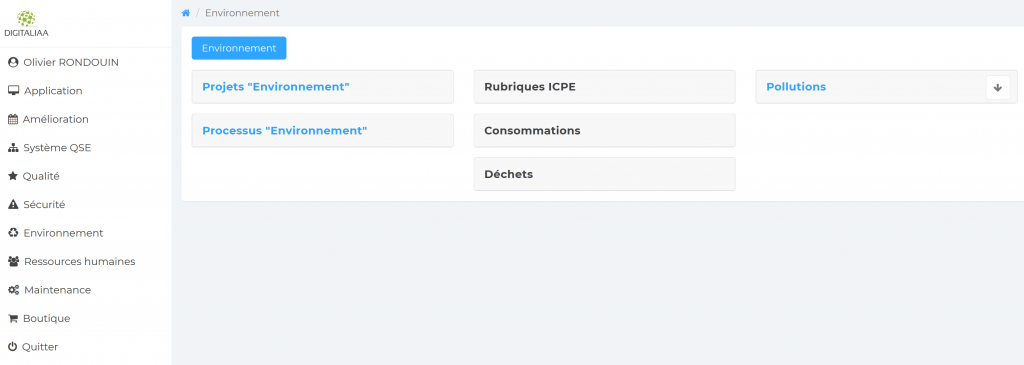Click the star icon next to Qualité
This screenshot has width=1024, height=365.
12,176
